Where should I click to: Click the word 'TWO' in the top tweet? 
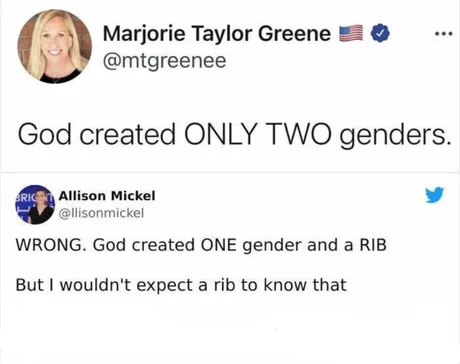[298, 133]
